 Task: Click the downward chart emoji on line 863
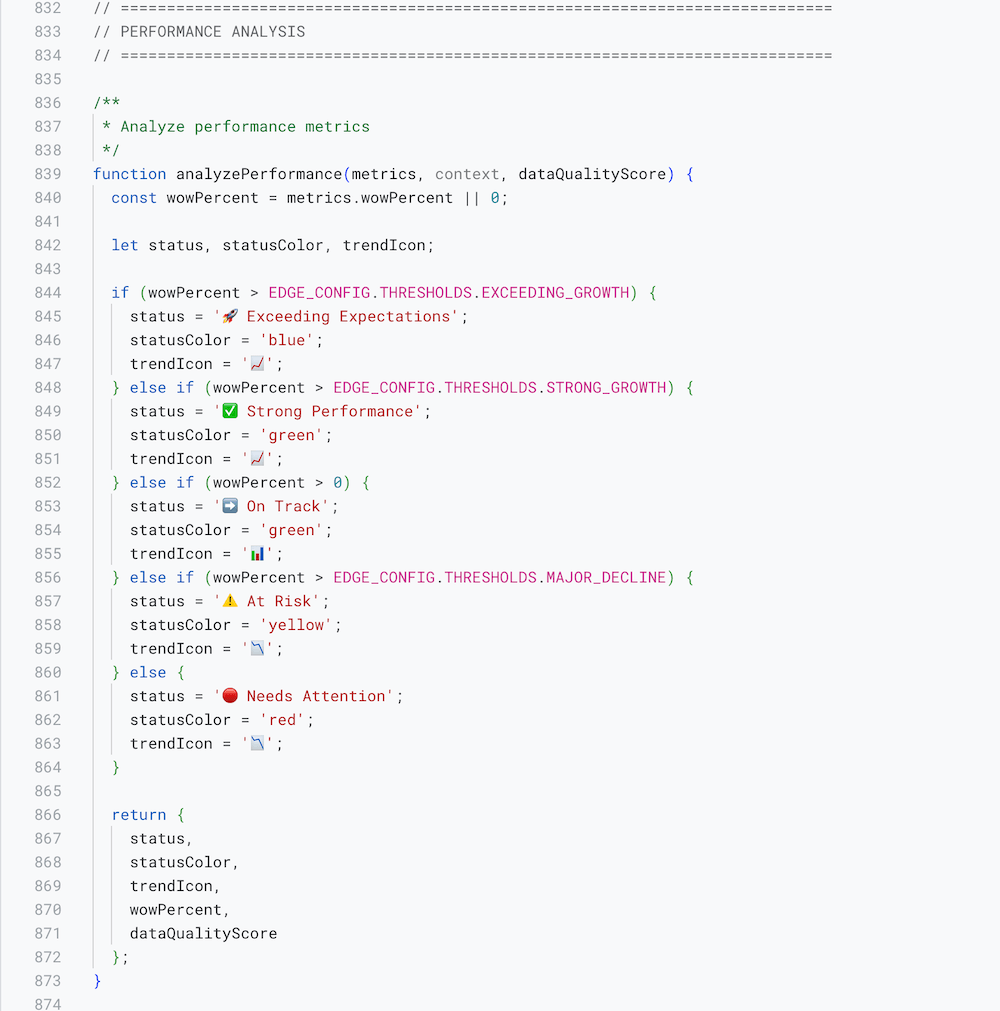coord(257,743)
